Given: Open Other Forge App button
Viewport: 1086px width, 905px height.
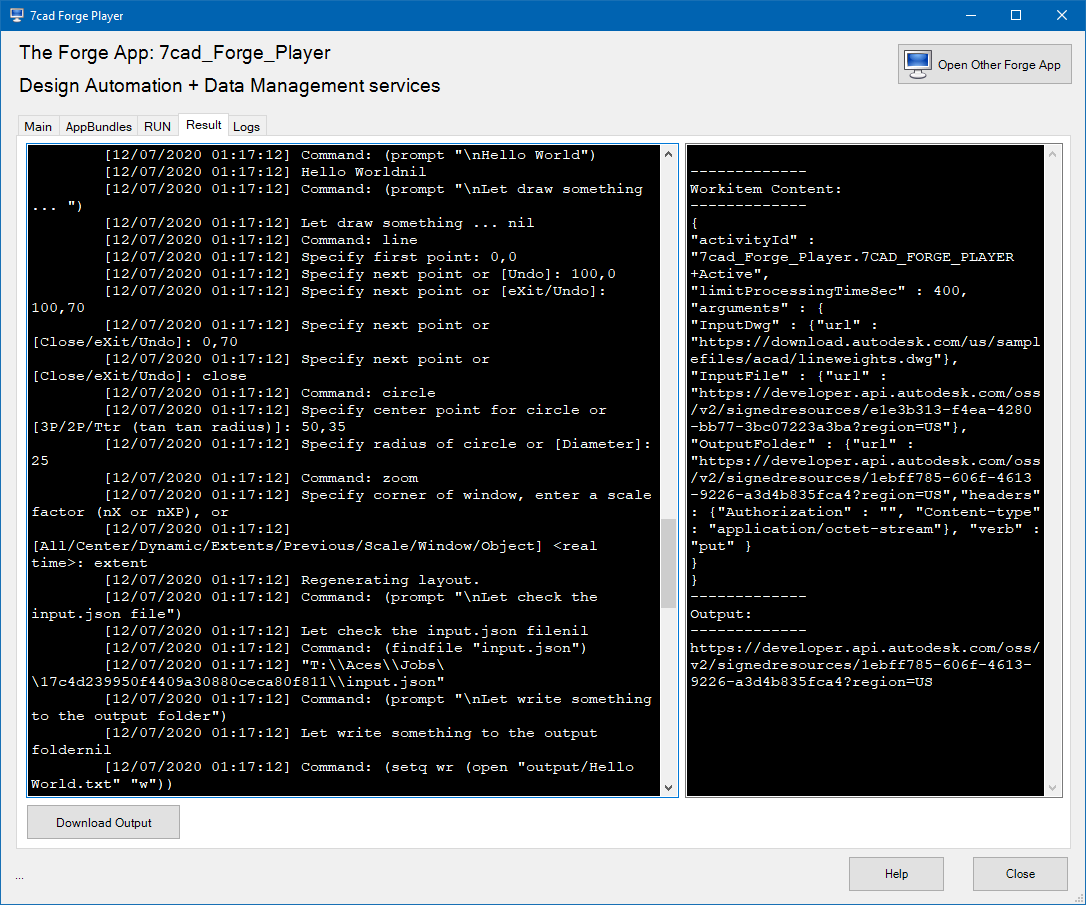Looking at the screenshot, I should (984, 65).
